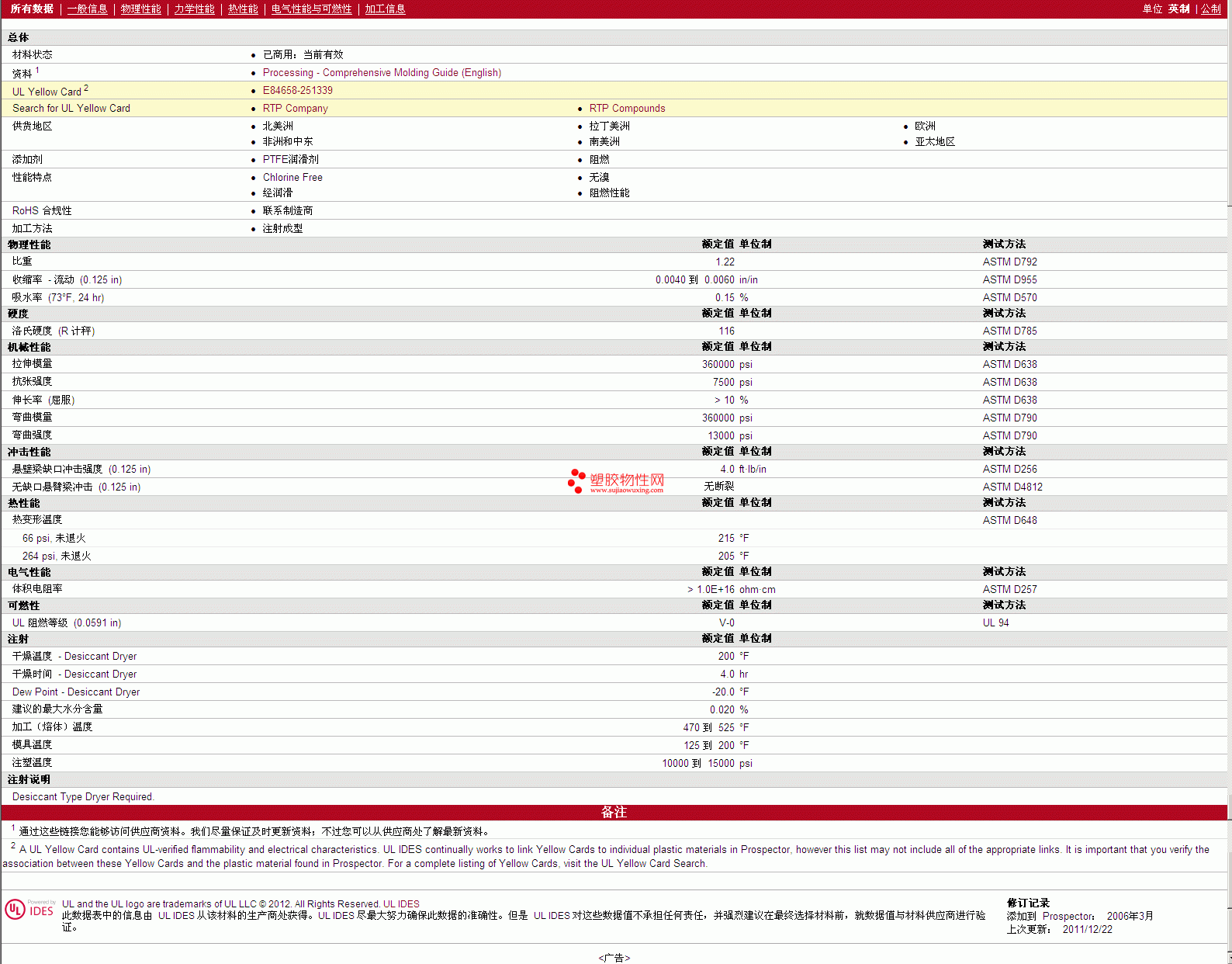1232x964 pixels.
Task: Click the <广告> label at bottom
Action: (x=614, y=958)
